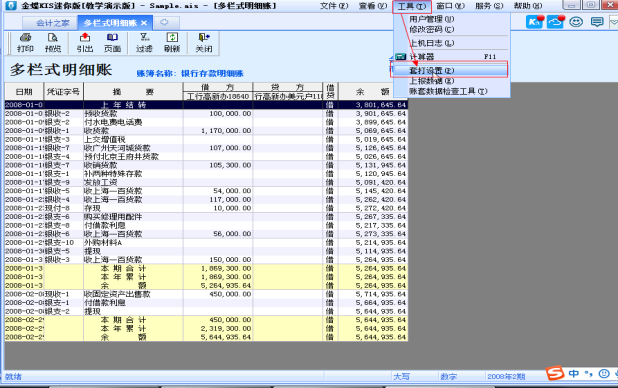Select the 上年结转 ledger row
The image size is (618, 388).
click(206, 104)
